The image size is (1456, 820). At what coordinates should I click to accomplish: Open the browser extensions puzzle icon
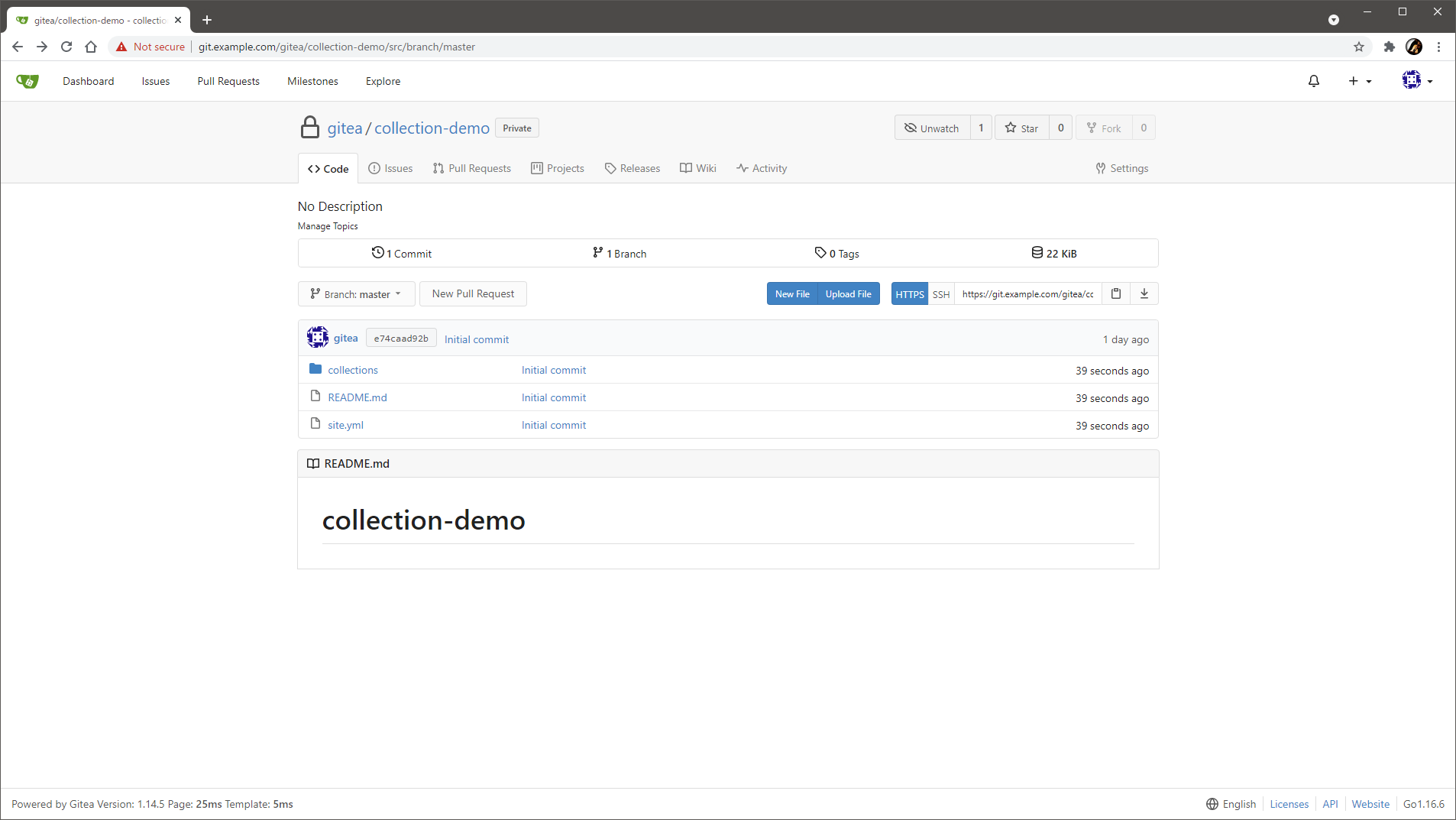click(1389, 47)
